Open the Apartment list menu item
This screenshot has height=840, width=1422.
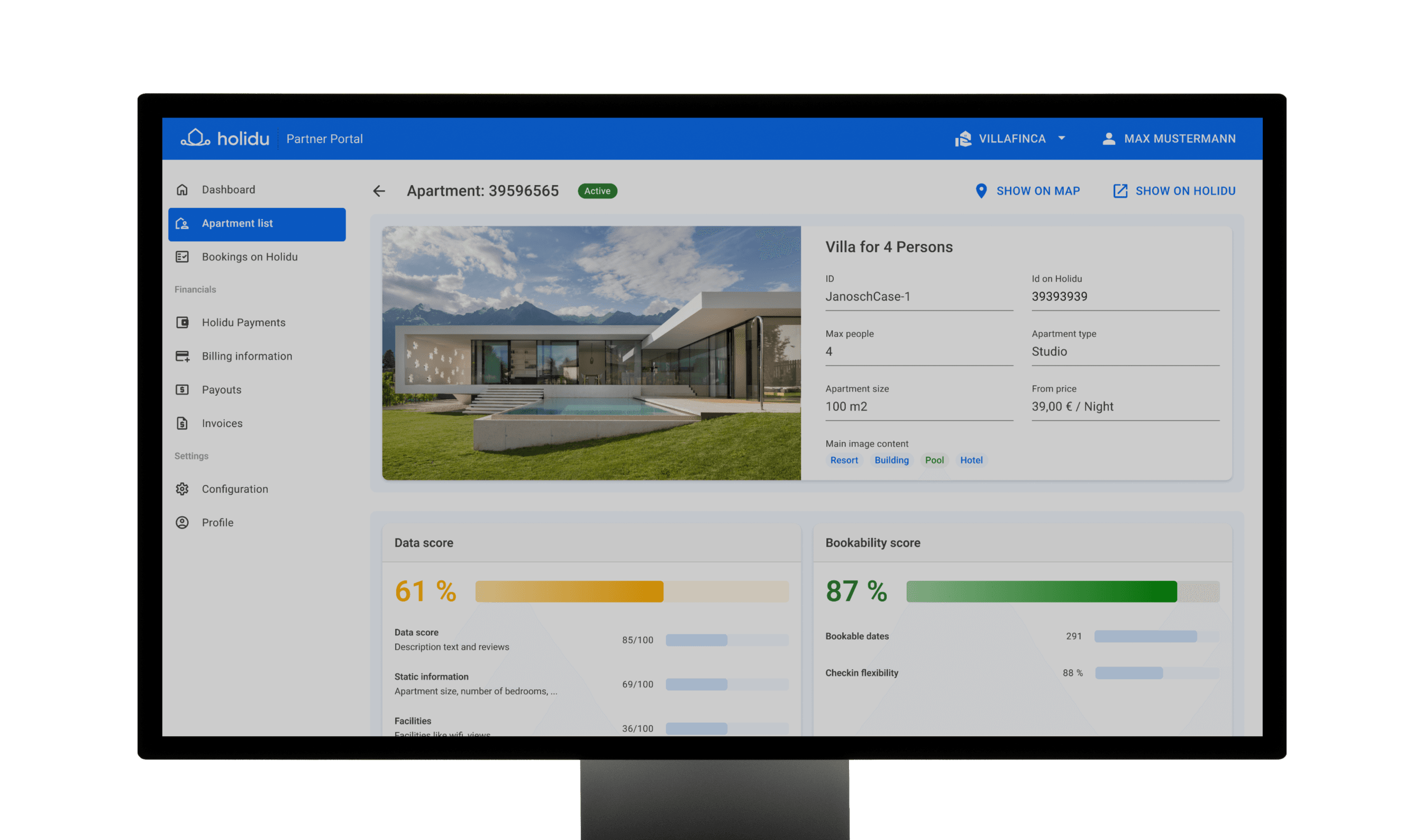pos(257,224)
